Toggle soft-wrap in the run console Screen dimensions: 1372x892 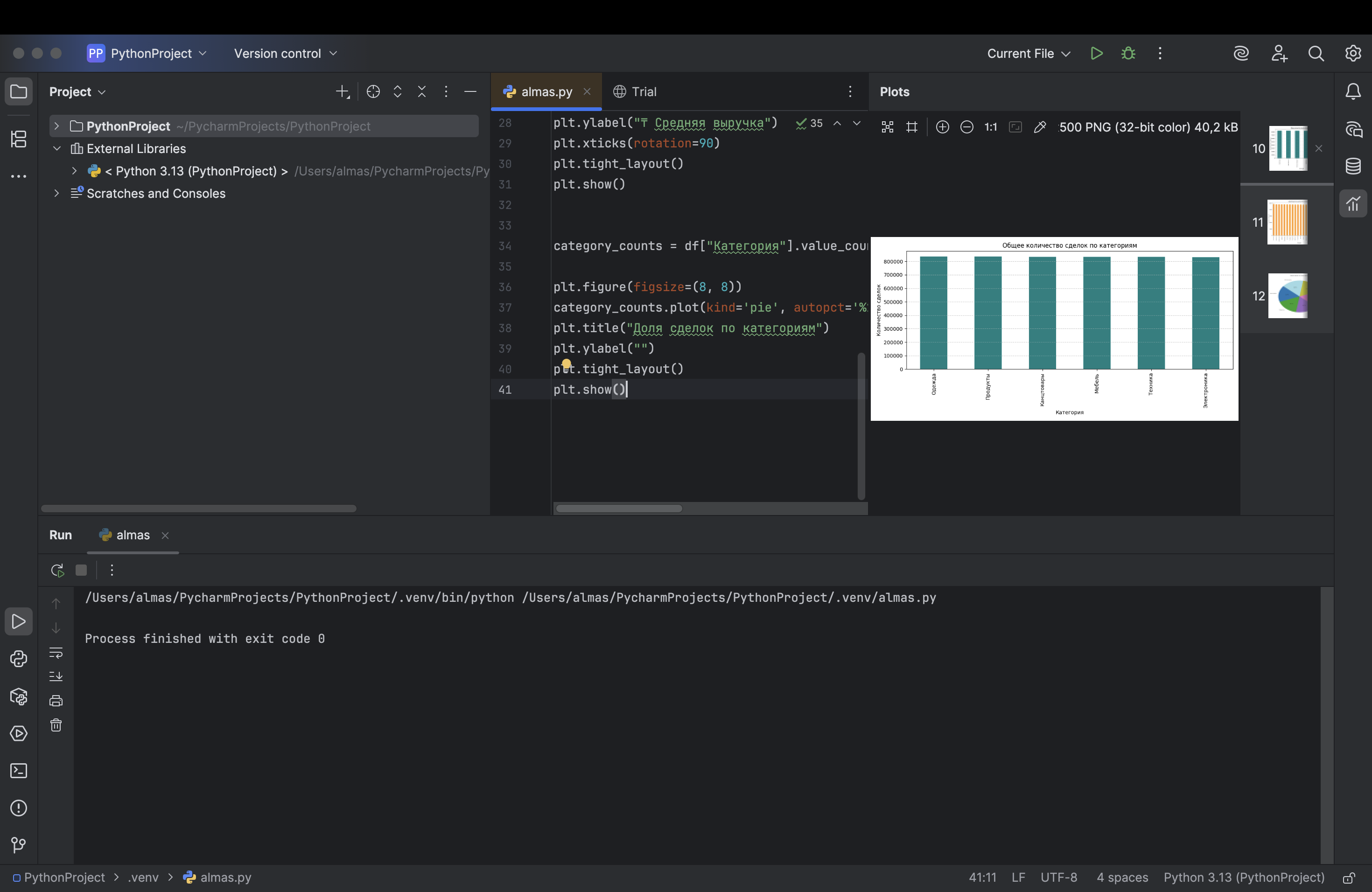click(56, 652)
